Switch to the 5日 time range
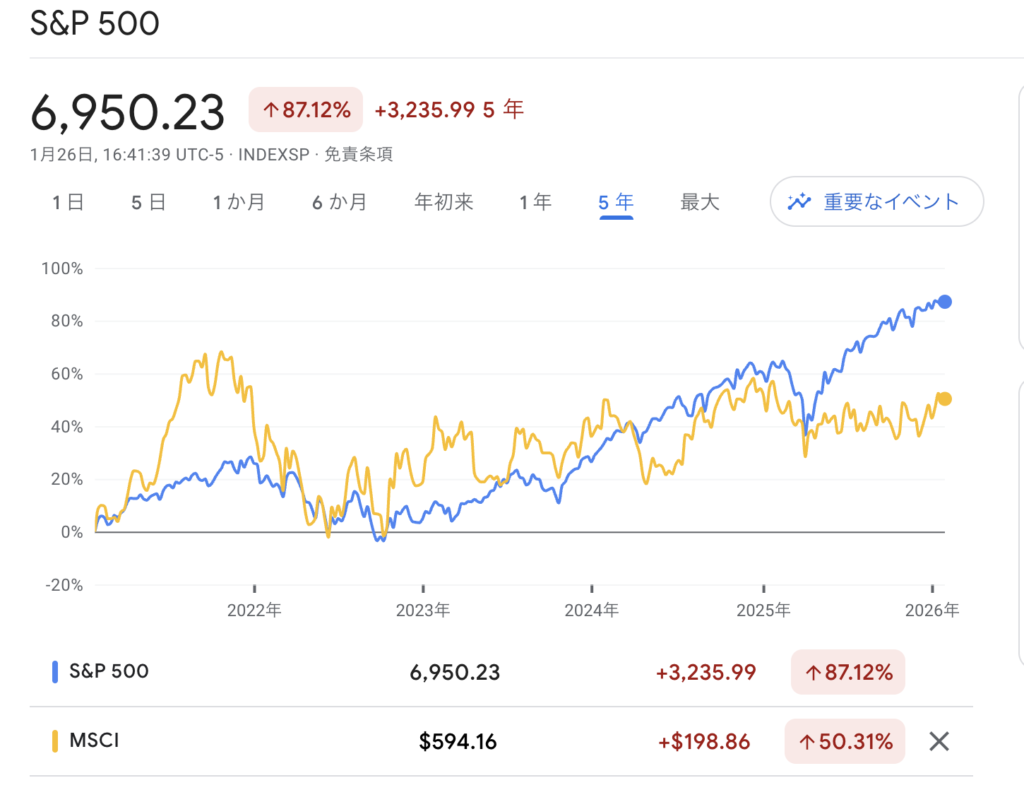 pyautogui.click(x=148, y=202)
